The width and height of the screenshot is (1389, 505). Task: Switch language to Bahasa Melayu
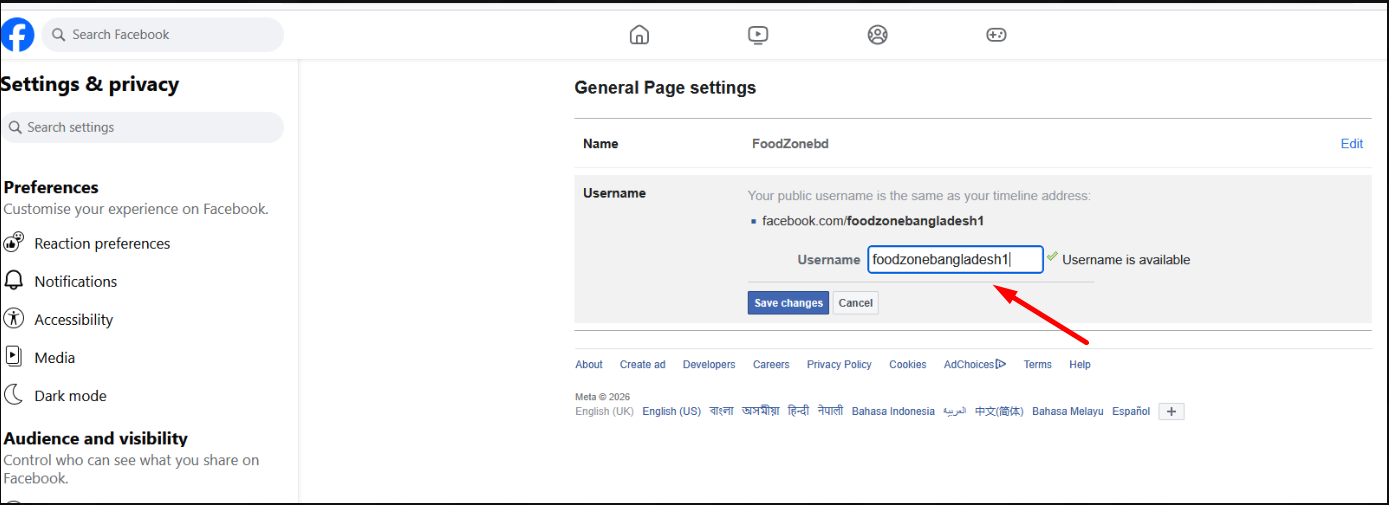[x=1067, y=412]
